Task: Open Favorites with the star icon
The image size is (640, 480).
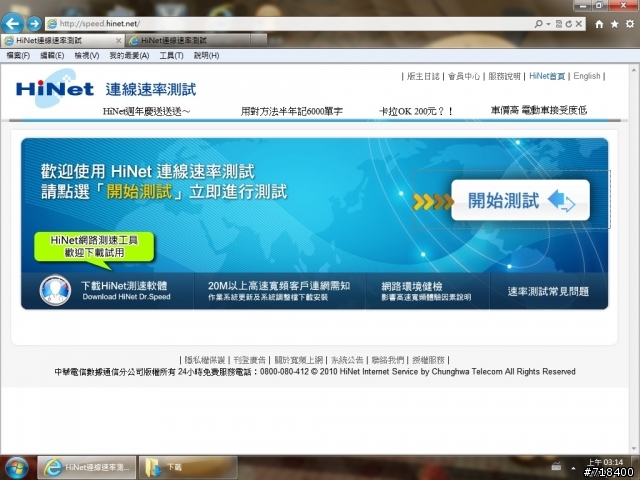Action: pyautogui.click(x=614, y=24)
